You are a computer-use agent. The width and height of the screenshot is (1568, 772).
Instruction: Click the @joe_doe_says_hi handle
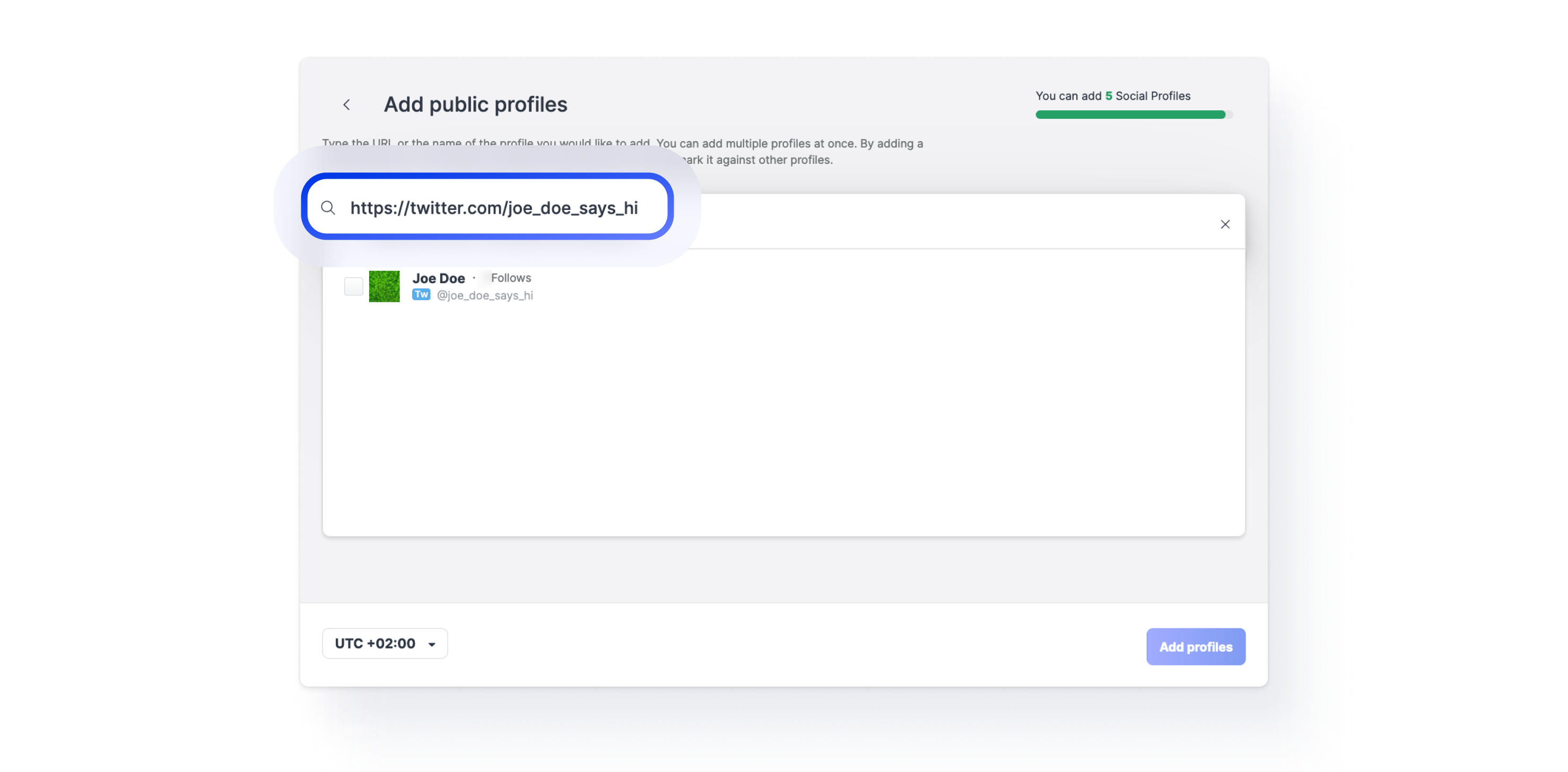tap(484, 295)
